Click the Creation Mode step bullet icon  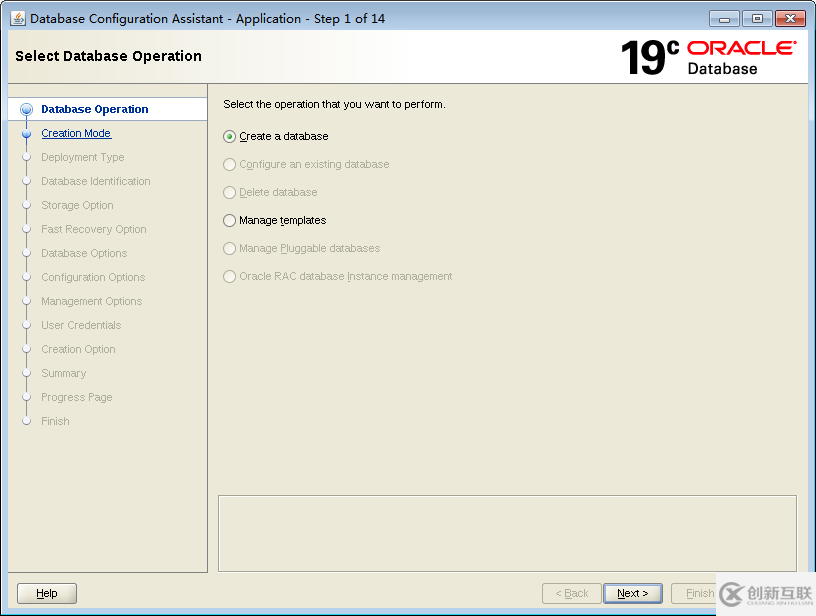coord(27,134)
